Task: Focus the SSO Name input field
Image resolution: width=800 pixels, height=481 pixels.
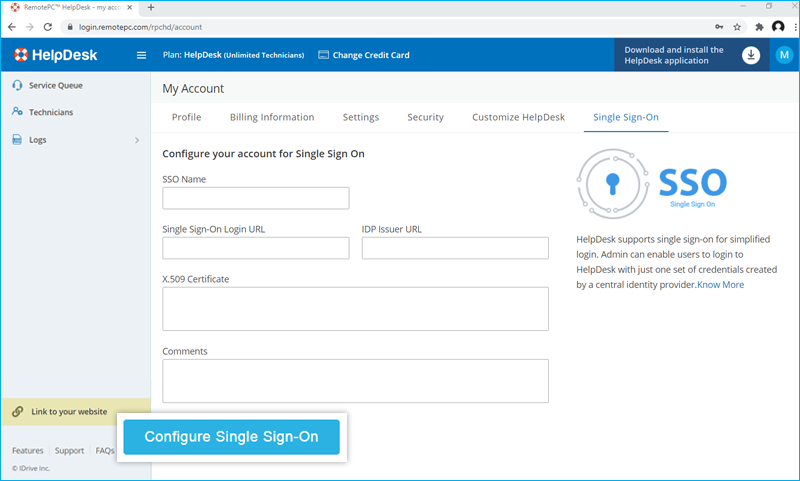Action: pos(255,198)
